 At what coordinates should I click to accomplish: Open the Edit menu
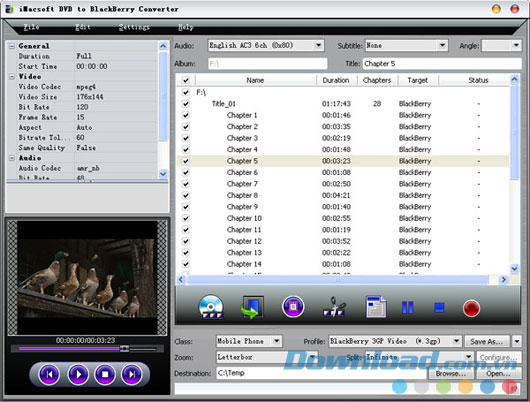[83, 27]
